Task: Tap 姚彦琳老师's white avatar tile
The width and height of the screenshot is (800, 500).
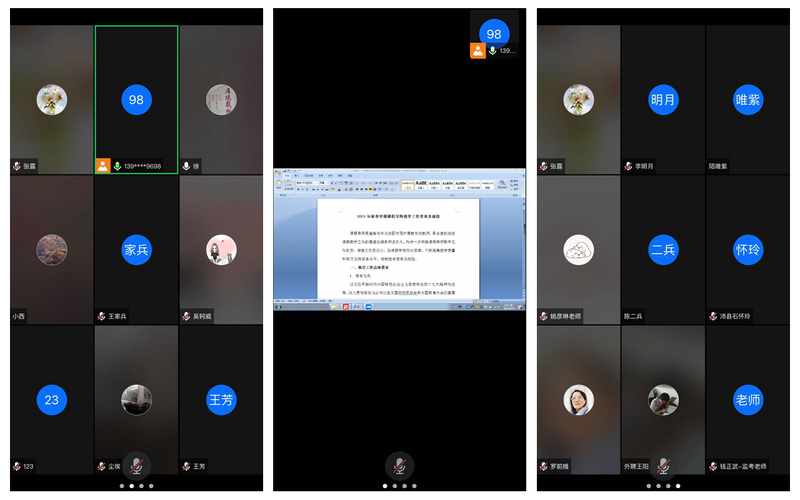Action: [x=578, y=249]
